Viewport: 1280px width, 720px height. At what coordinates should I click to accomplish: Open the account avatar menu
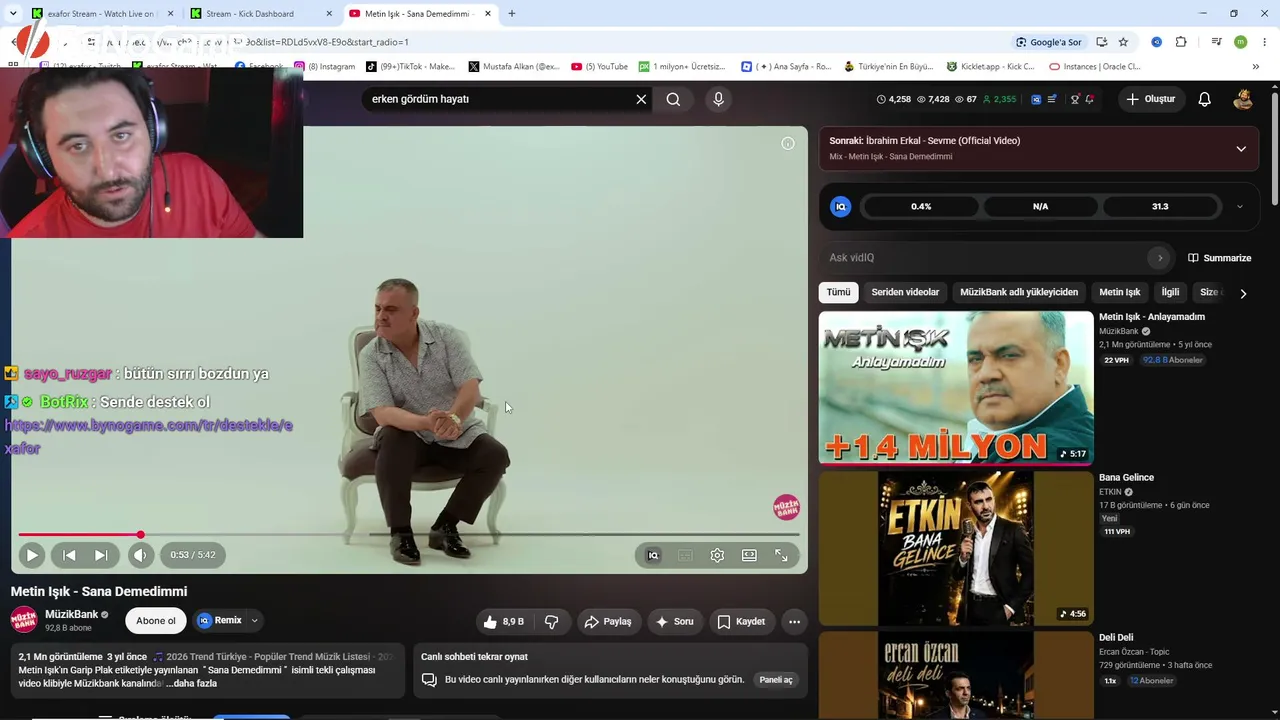point(1243,99)
